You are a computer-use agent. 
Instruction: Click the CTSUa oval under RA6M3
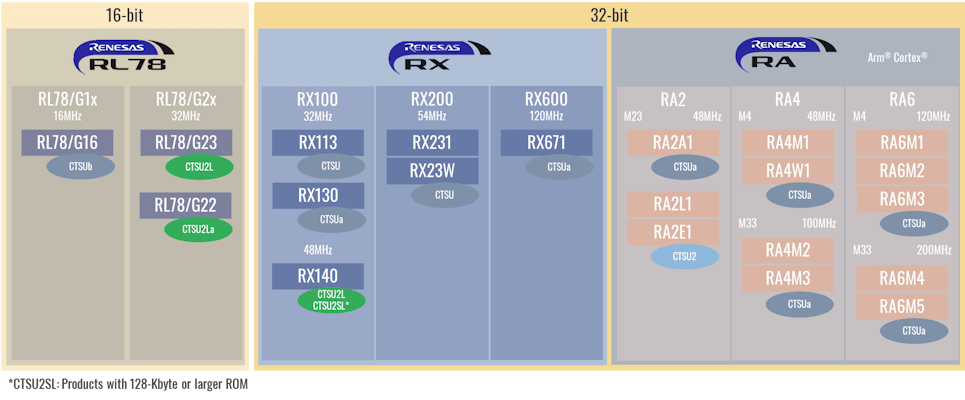914,223
